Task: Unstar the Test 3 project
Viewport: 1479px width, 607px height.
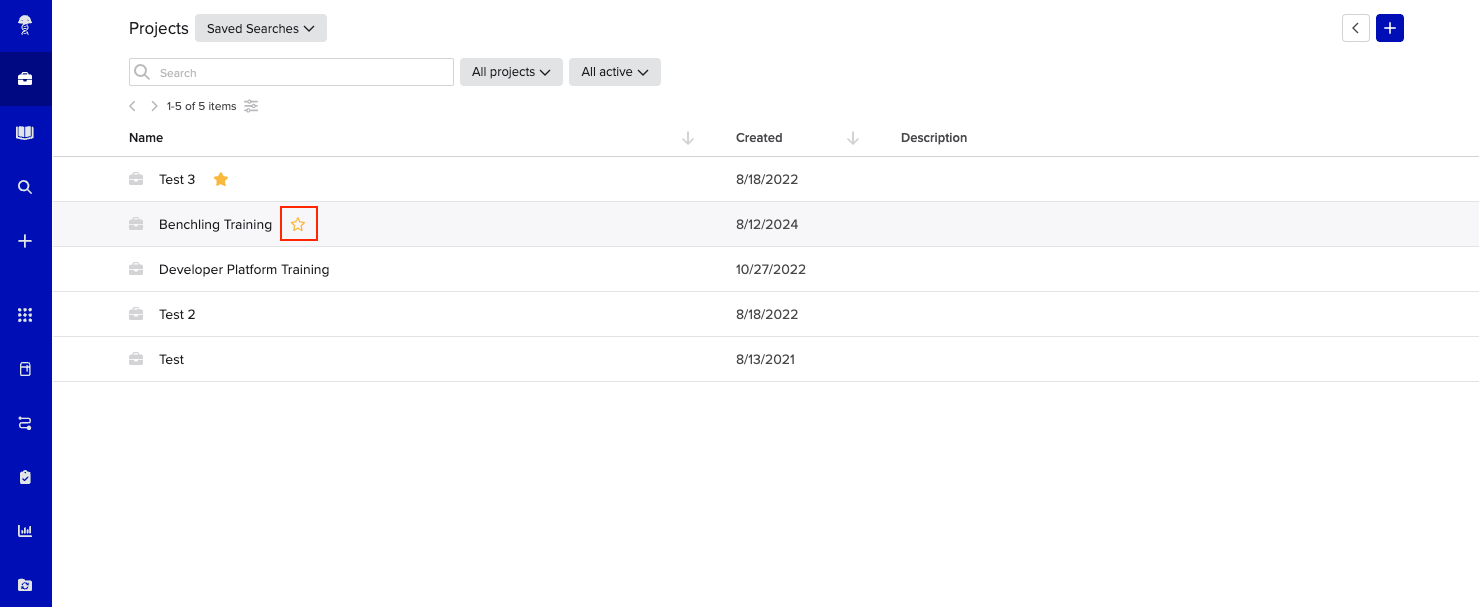Action: [x=221, y=179]
